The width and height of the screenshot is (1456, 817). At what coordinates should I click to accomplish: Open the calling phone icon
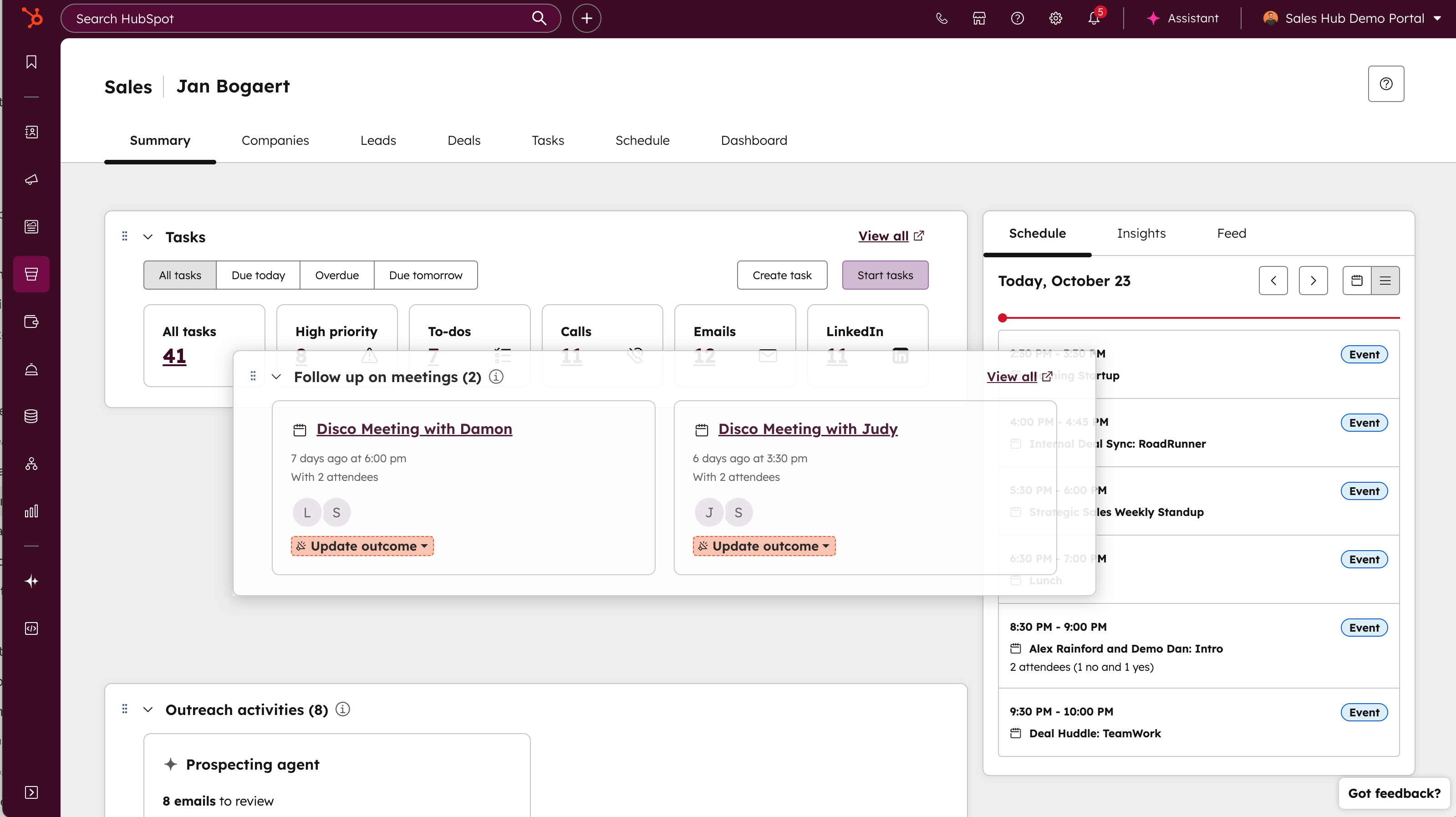[941, 18]
